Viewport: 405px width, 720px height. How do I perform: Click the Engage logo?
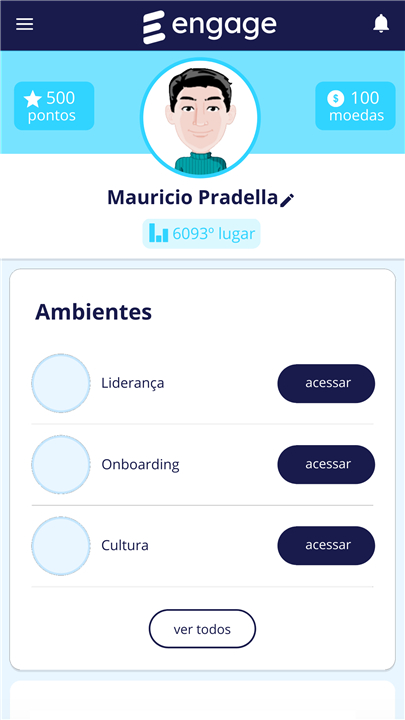tap(209, 27)
